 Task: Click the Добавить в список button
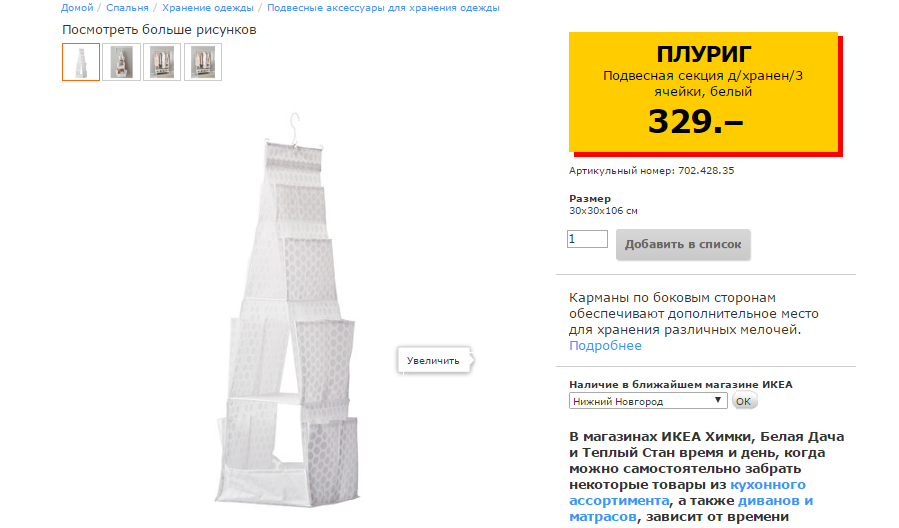point(683,245)
